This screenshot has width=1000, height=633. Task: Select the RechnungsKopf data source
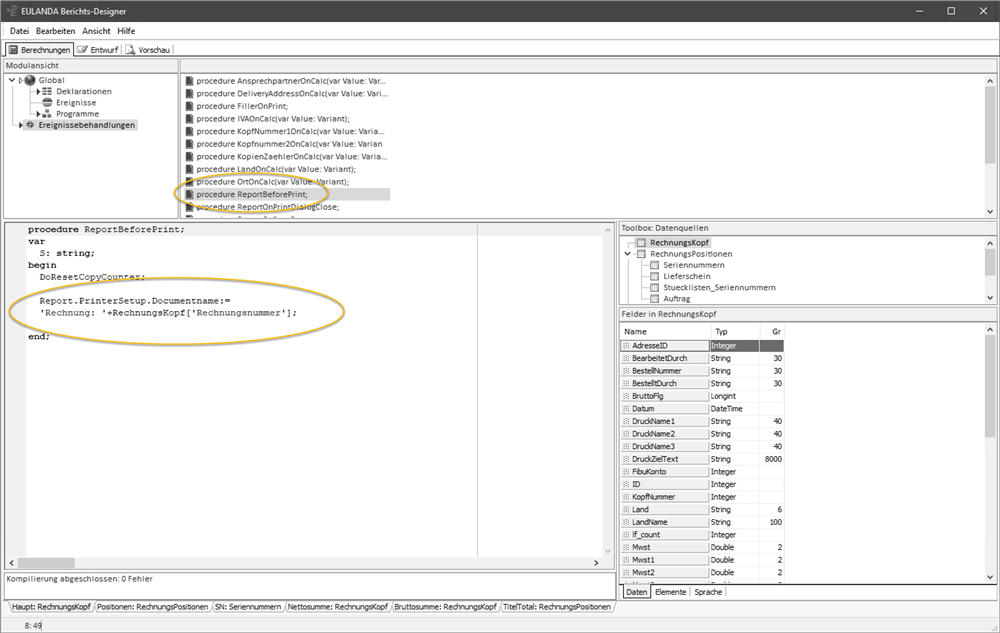pos(679,243)
